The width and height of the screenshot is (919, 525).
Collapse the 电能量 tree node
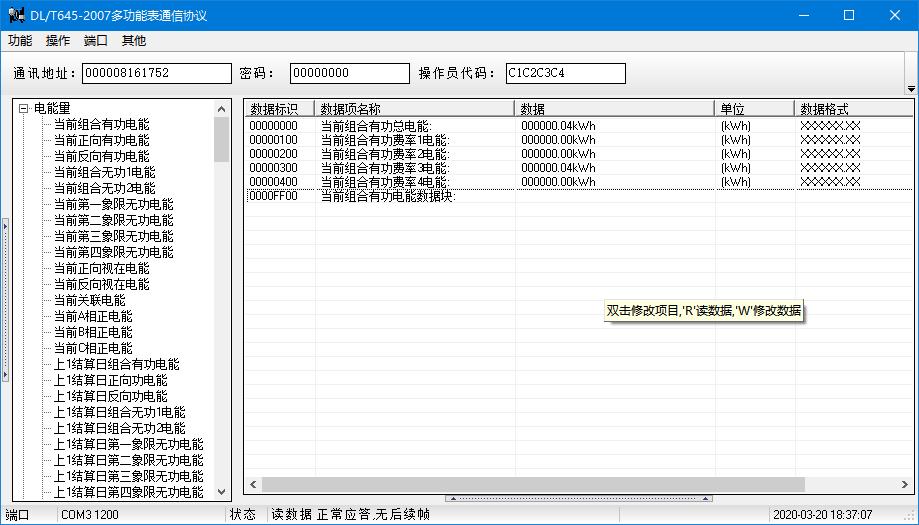23,108
